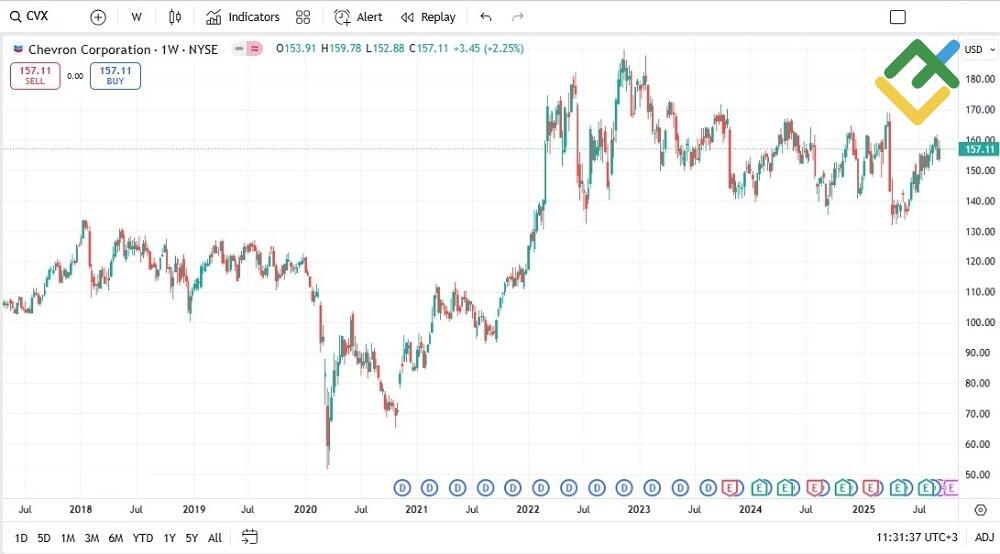Open the indicator templates grid icon
1000x554 pixels.
coord(303,17)
